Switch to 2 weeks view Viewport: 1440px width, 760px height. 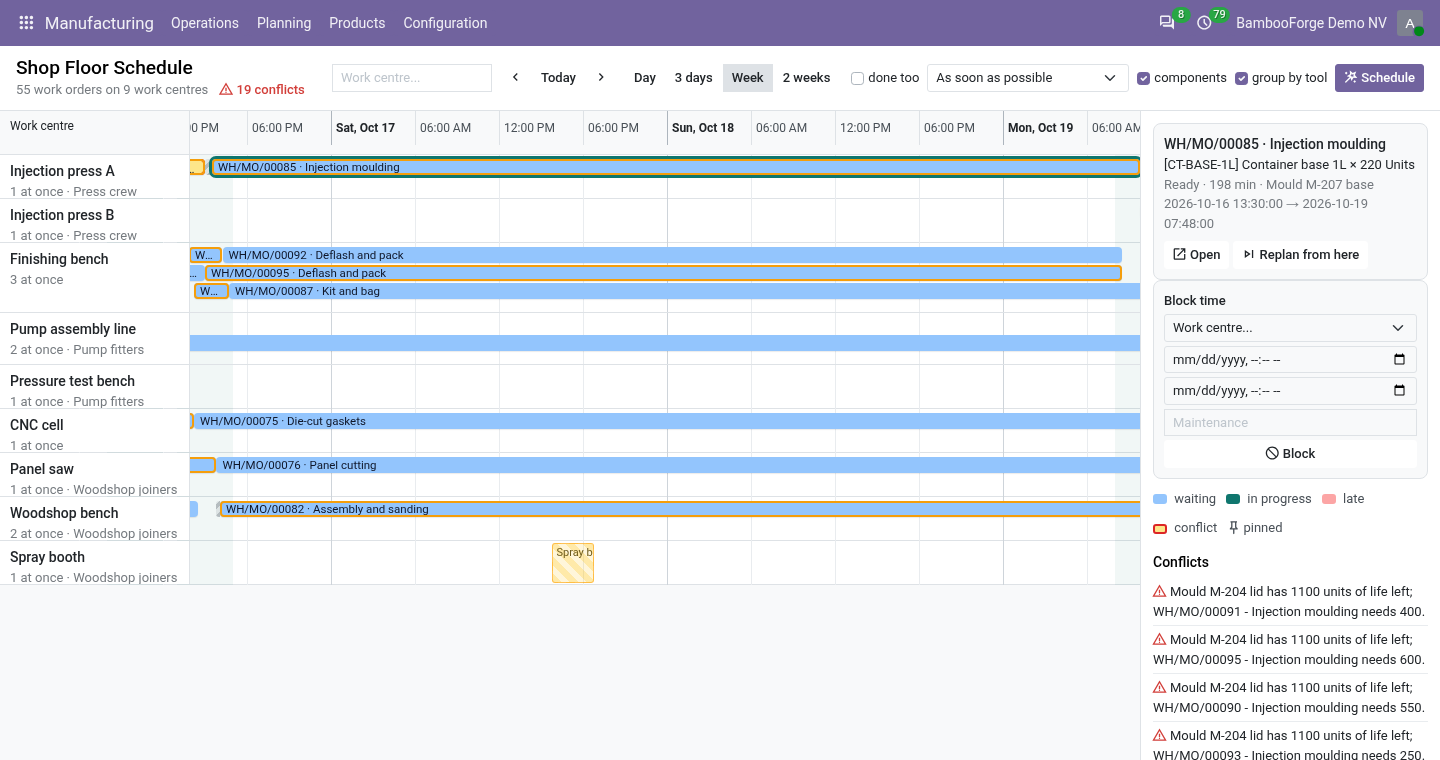pos(806,78)
